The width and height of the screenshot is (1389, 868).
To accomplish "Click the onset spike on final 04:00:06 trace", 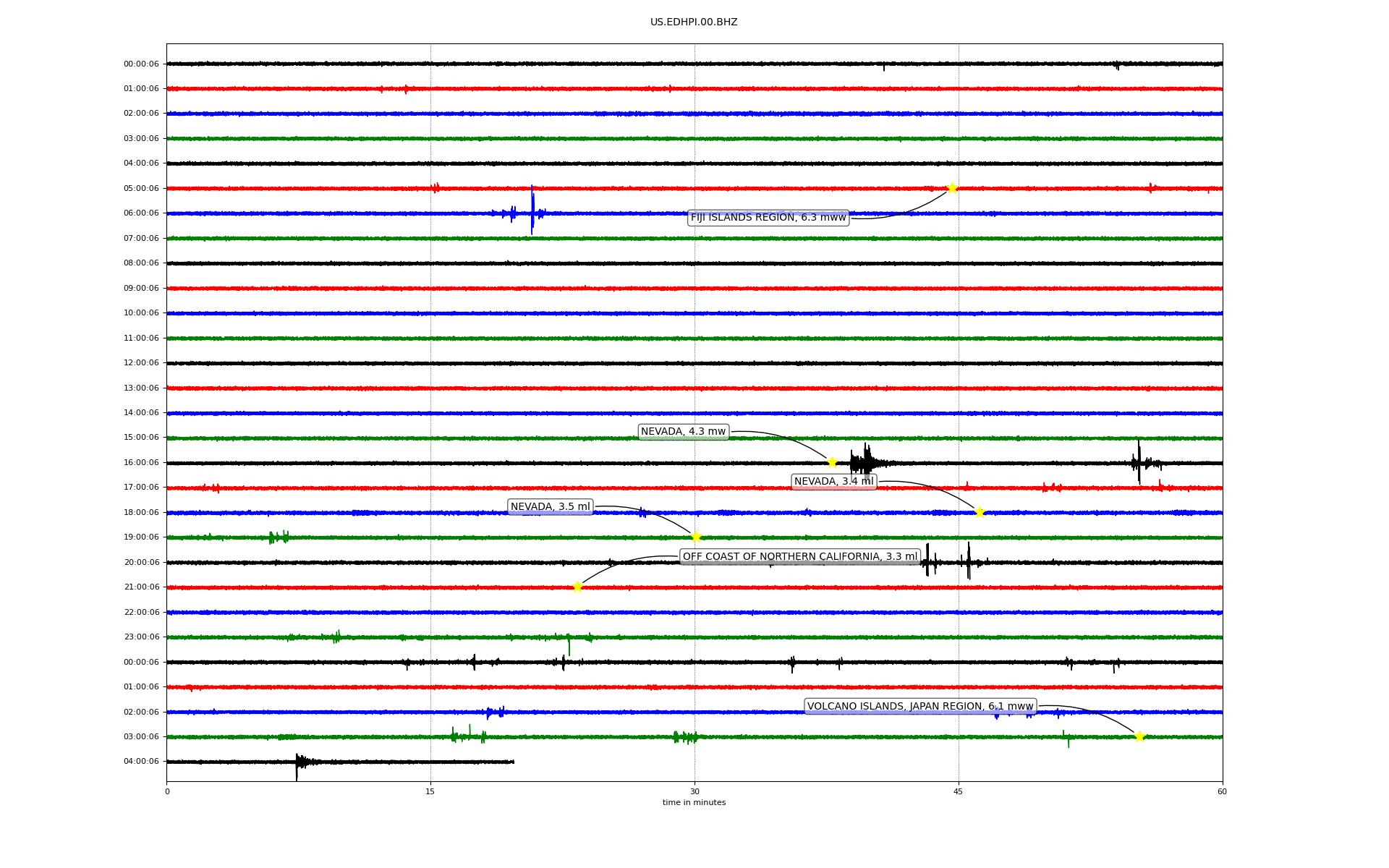I will pos(297,764).
